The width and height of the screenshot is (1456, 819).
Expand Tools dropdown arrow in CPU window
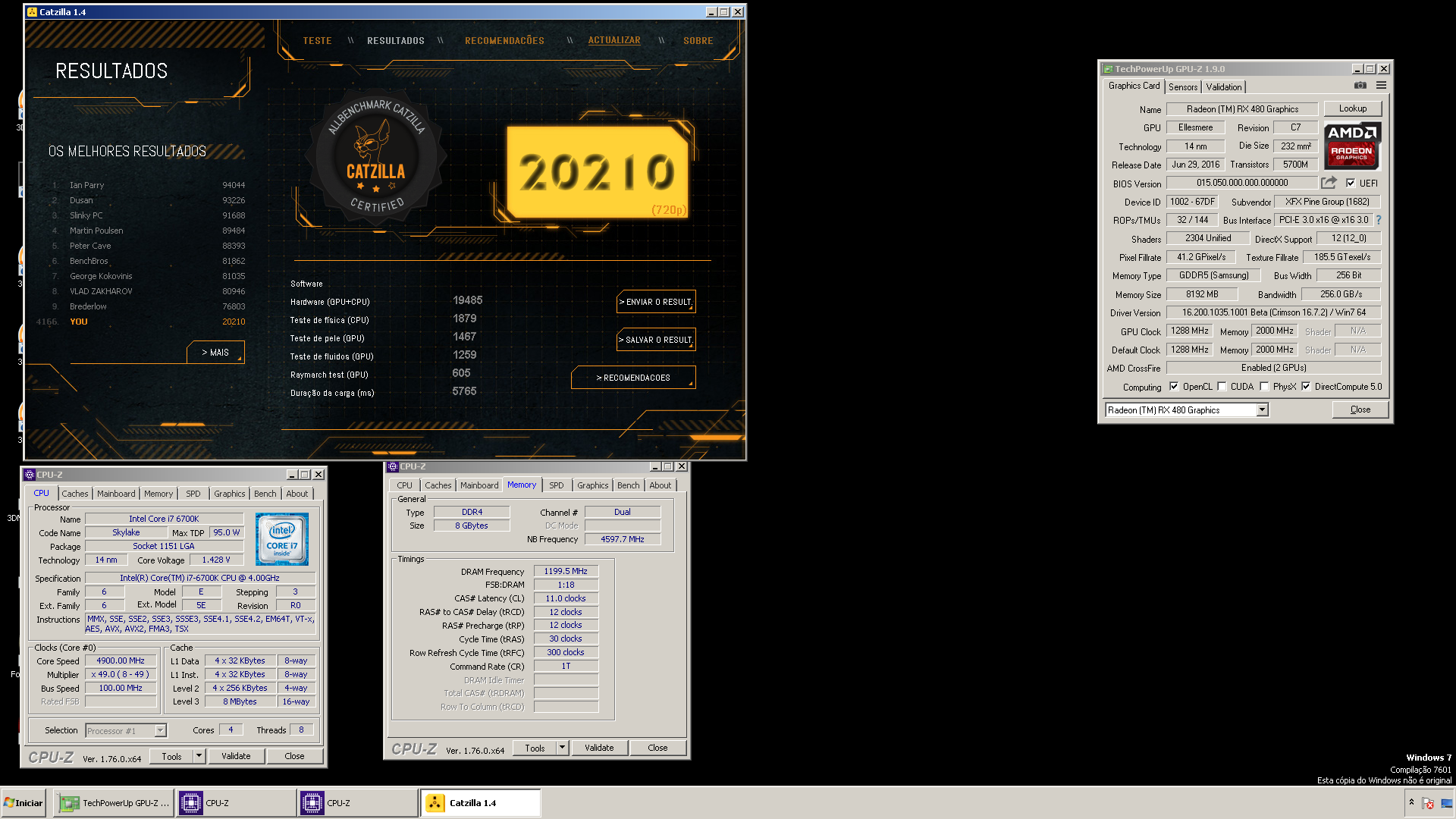tap(199, 756)
